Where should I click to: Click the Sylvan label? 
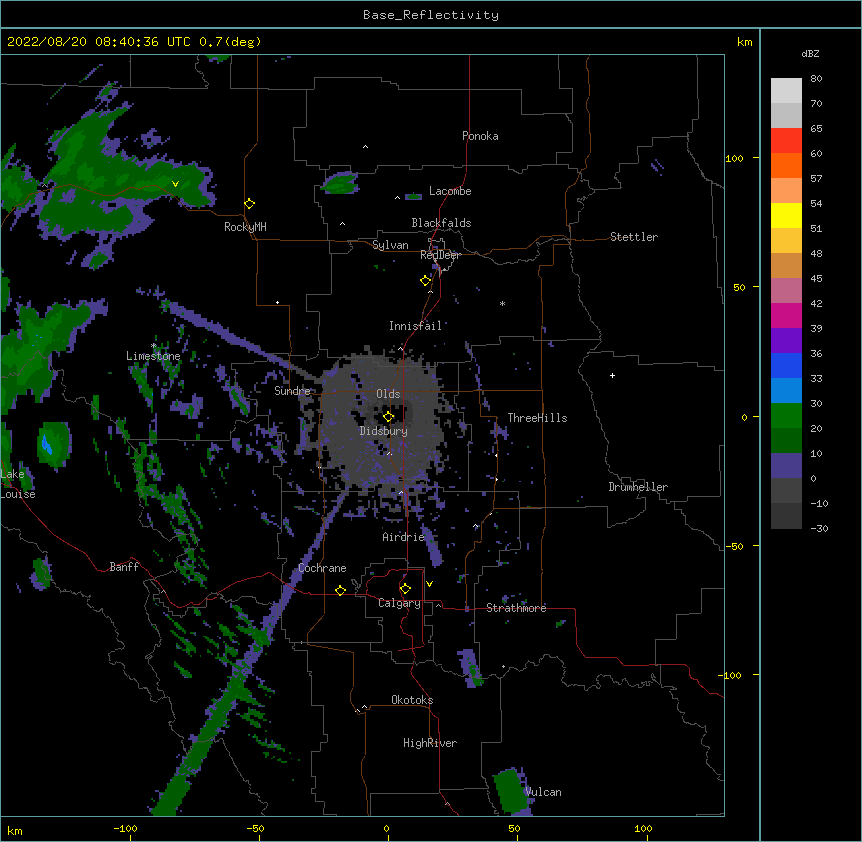pos(390,245)
